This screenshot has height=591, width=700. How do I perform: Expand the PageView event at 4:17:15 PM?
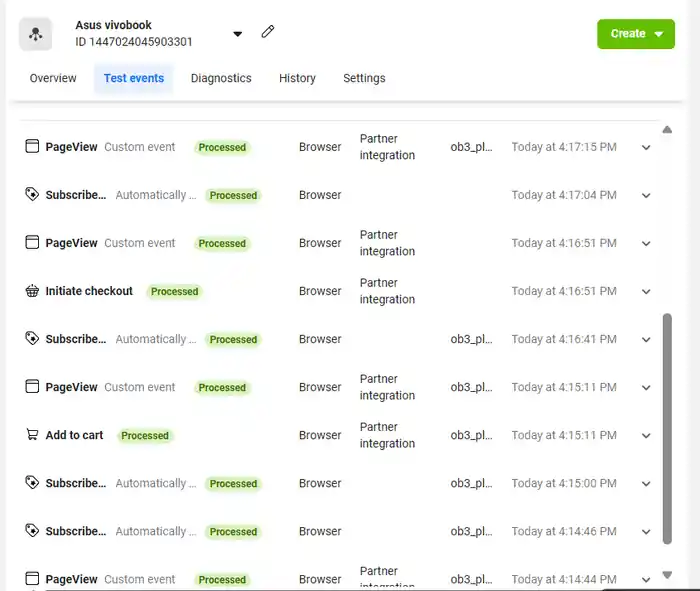(646, 147)
